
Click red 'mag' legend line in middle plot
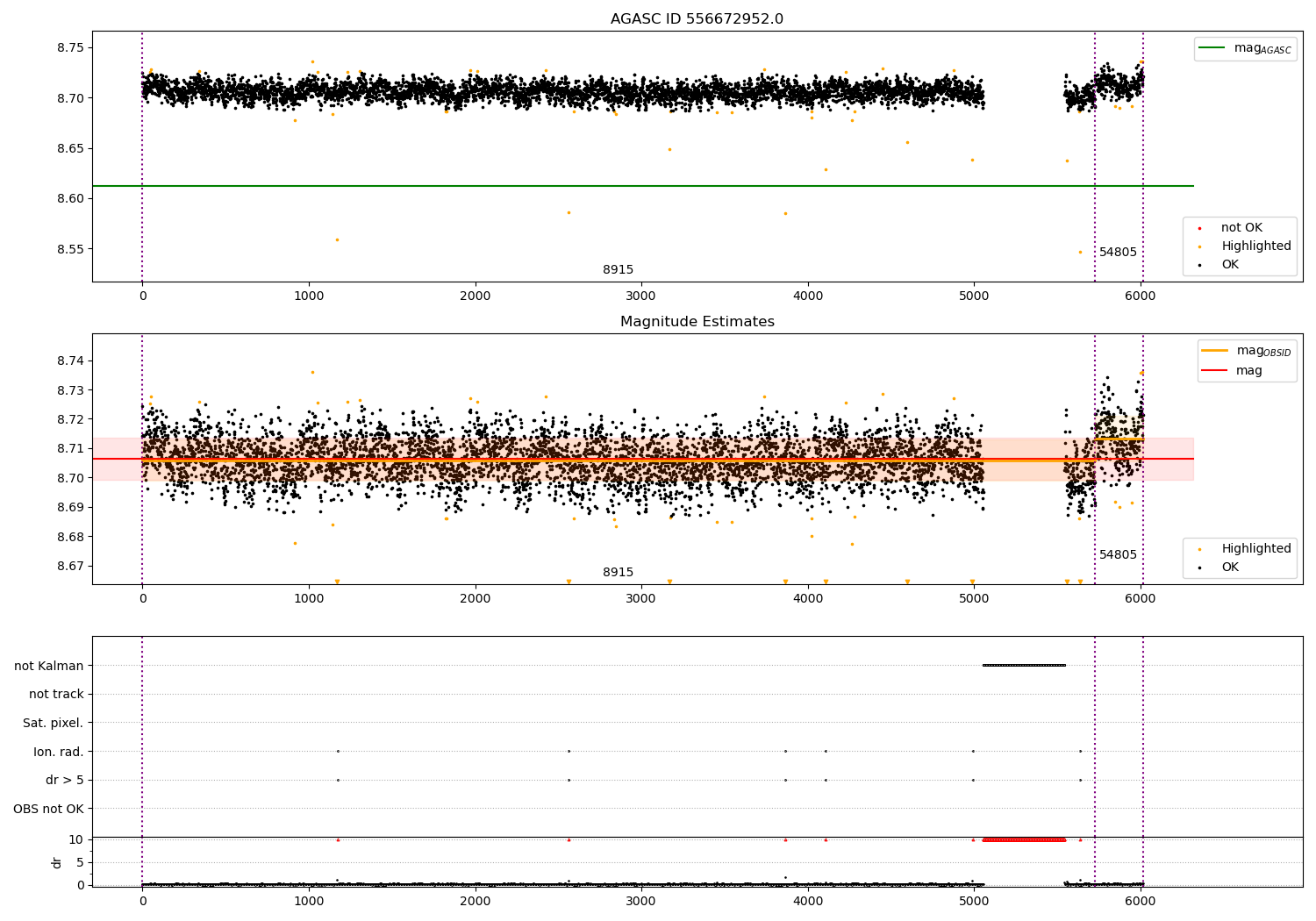[x=1215, y=370]
